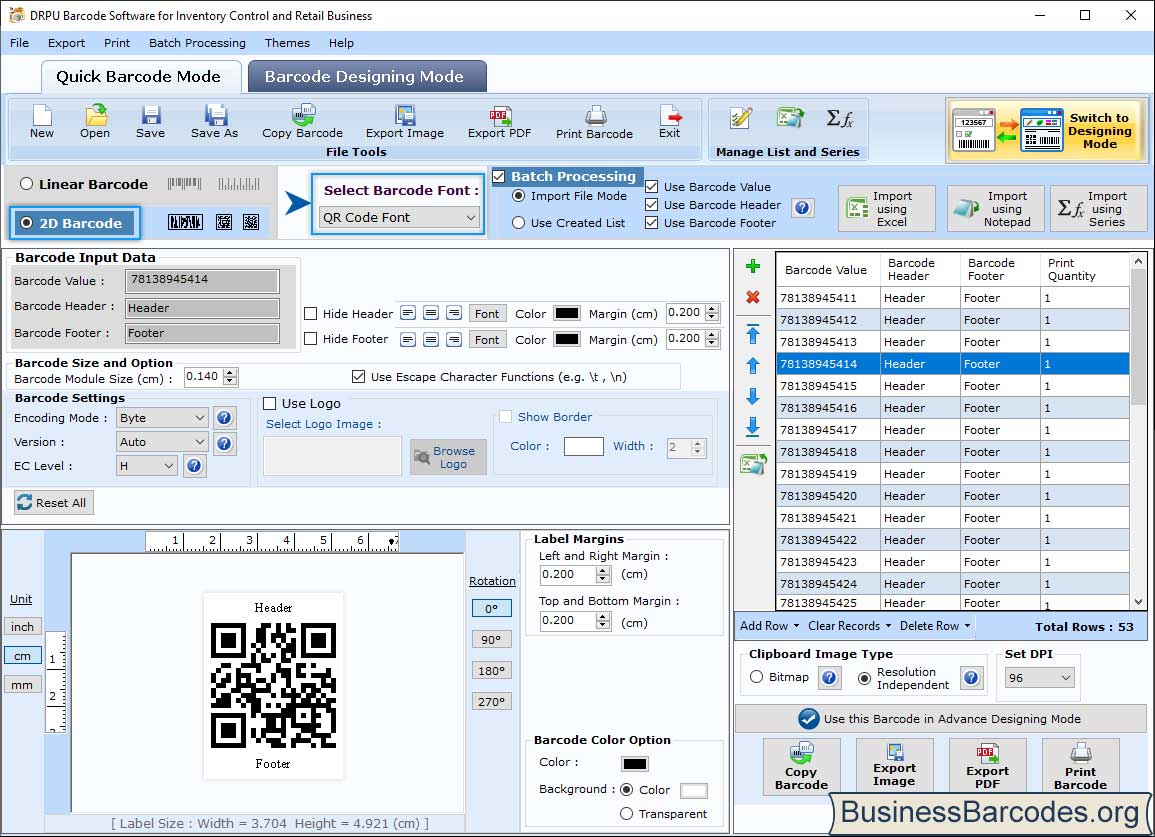Viewport: 1155px width, 837px height.
Task: Click header Font button
Action: [x=487, y=313]
